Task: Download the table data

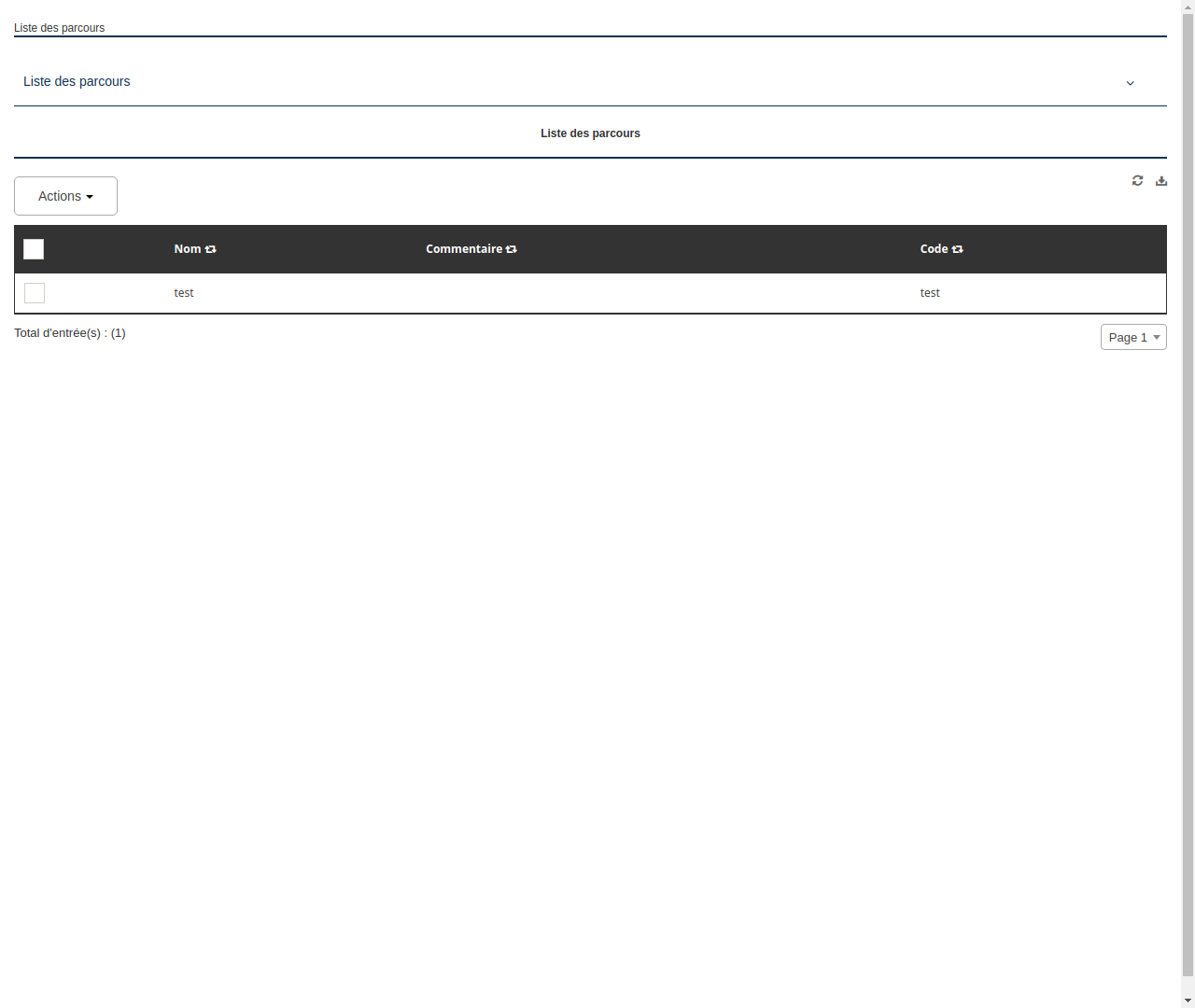Action: 1160,180
